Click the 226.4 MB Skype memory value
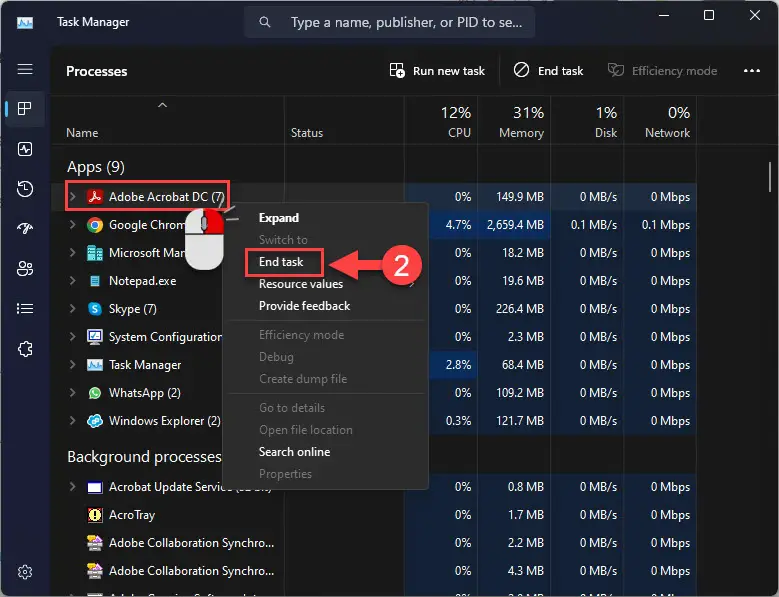This screenshot has width=779, height=597. 520,309
